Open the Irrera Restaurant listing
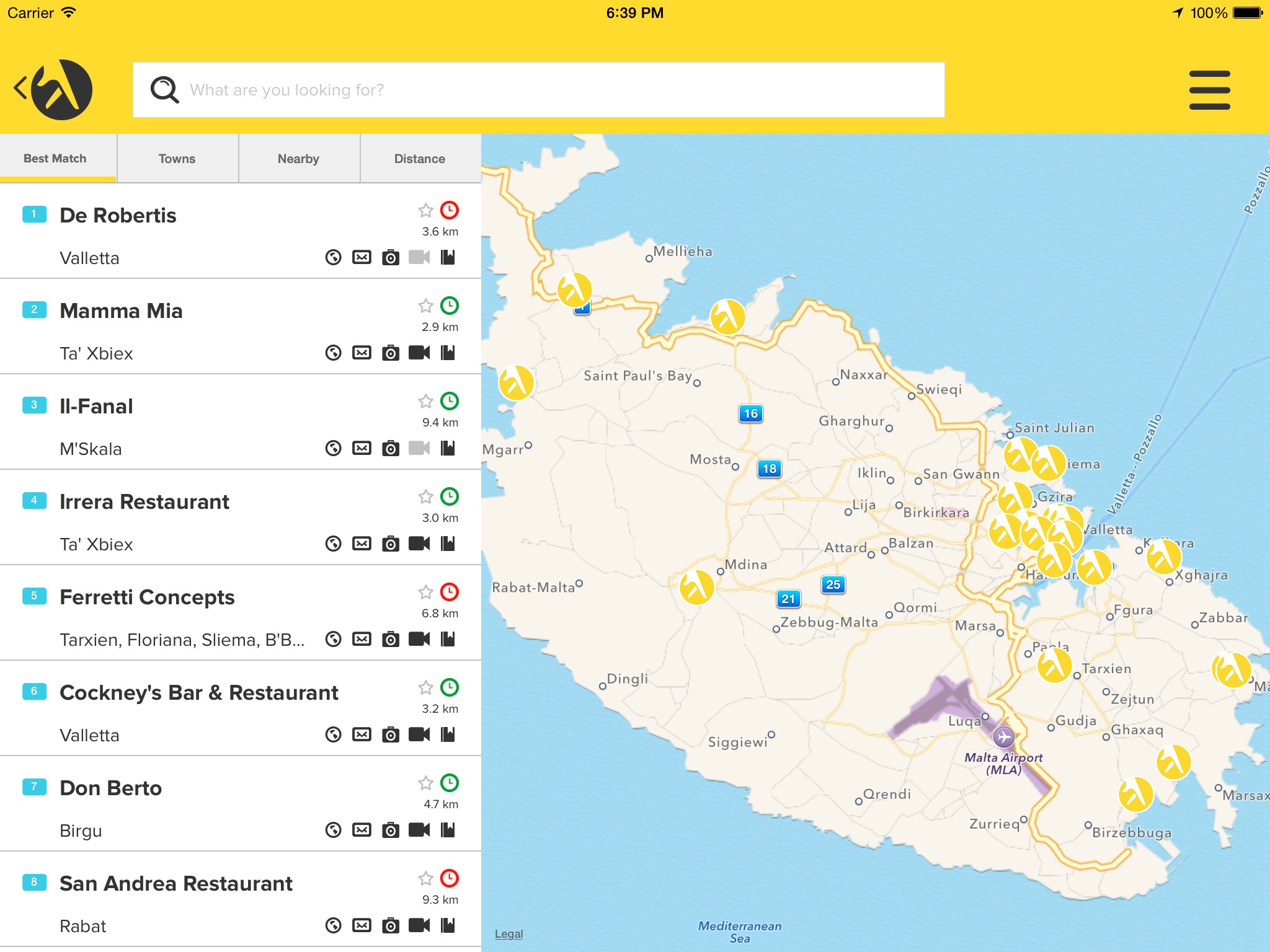The height and width of the screenshot is (952, 1270). pyautogui.click(x=241, y=517)
